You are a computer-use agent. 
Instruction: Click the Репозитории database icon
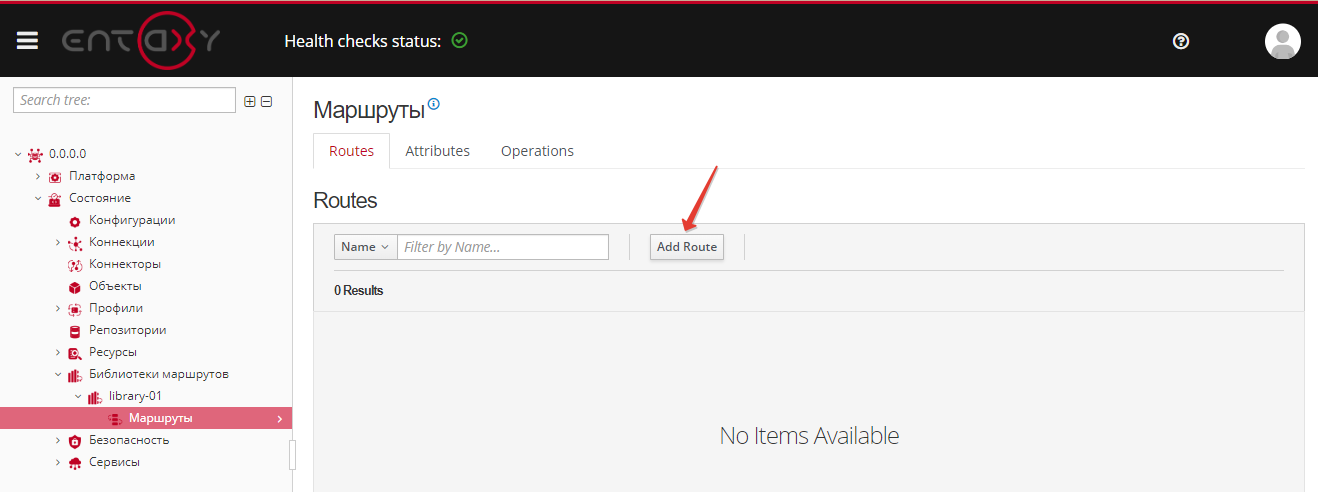click(x=74, y=331)
